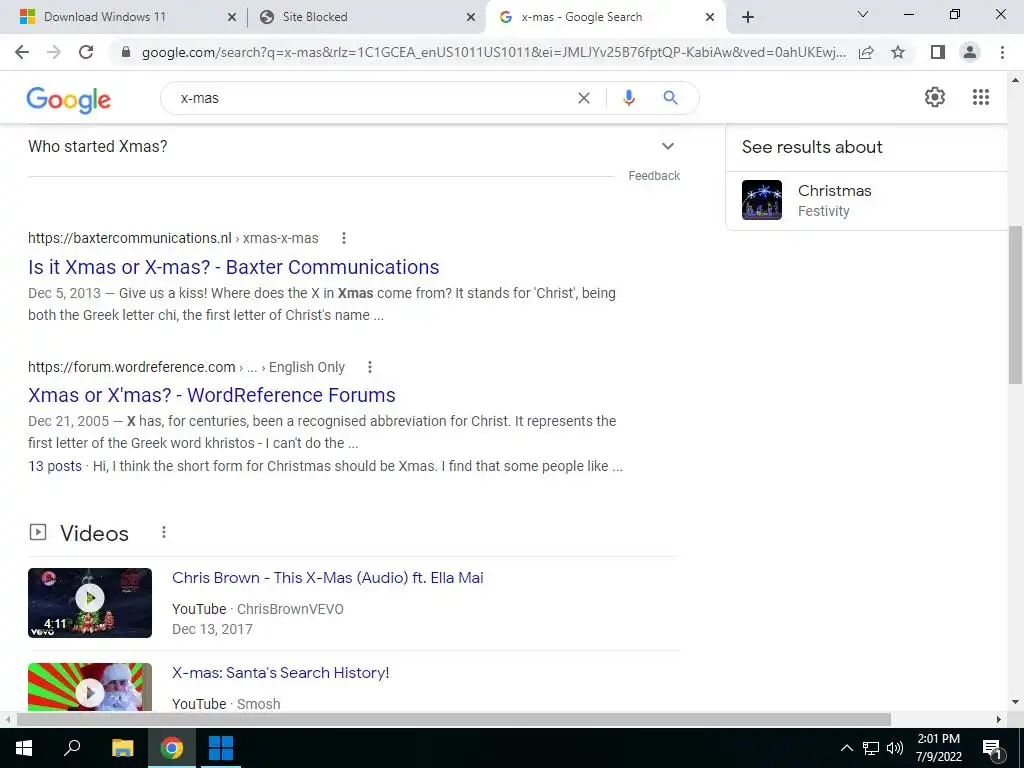Viewport: 1024px width, 768px height.
Task: Close the Download Windows 11 tab
Action: (x=232, y=18)
